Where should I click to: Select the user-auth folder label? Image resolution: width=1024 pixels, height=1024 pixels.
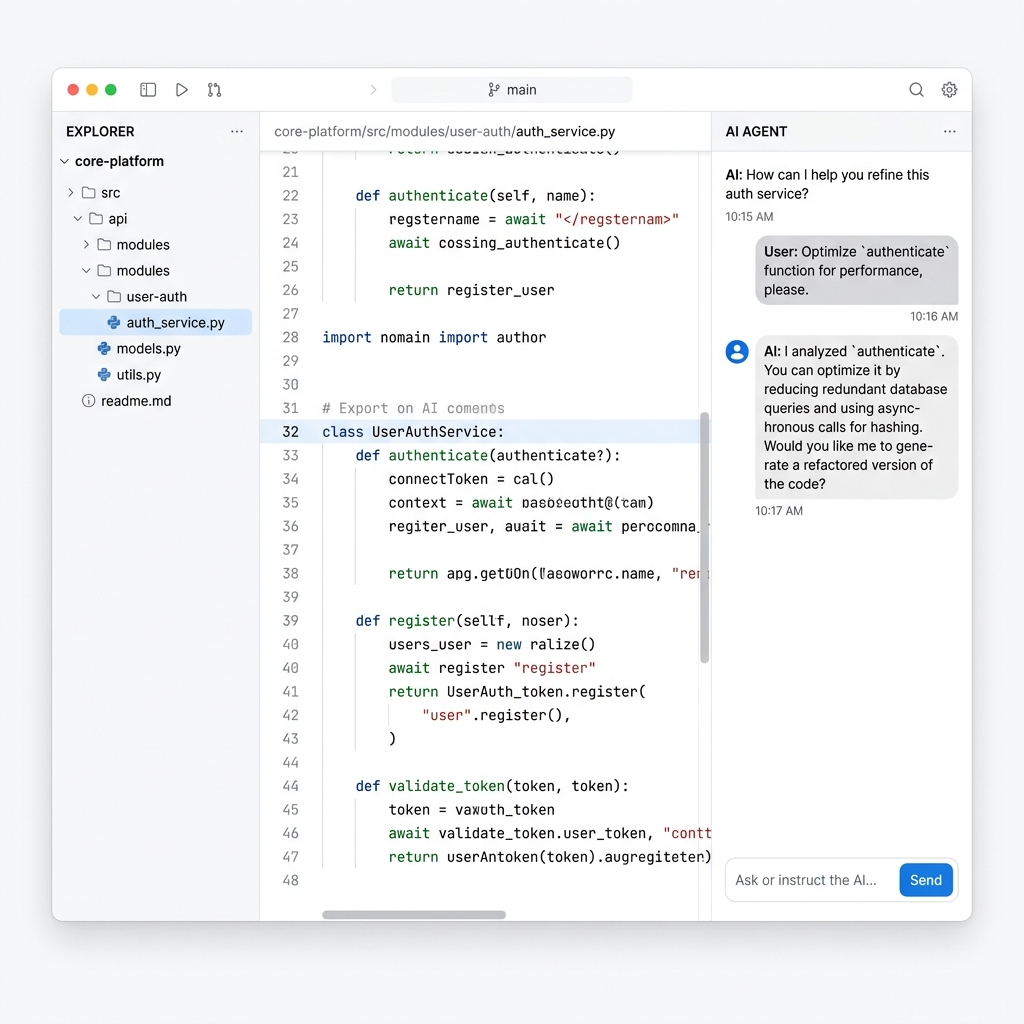point(157,296)
